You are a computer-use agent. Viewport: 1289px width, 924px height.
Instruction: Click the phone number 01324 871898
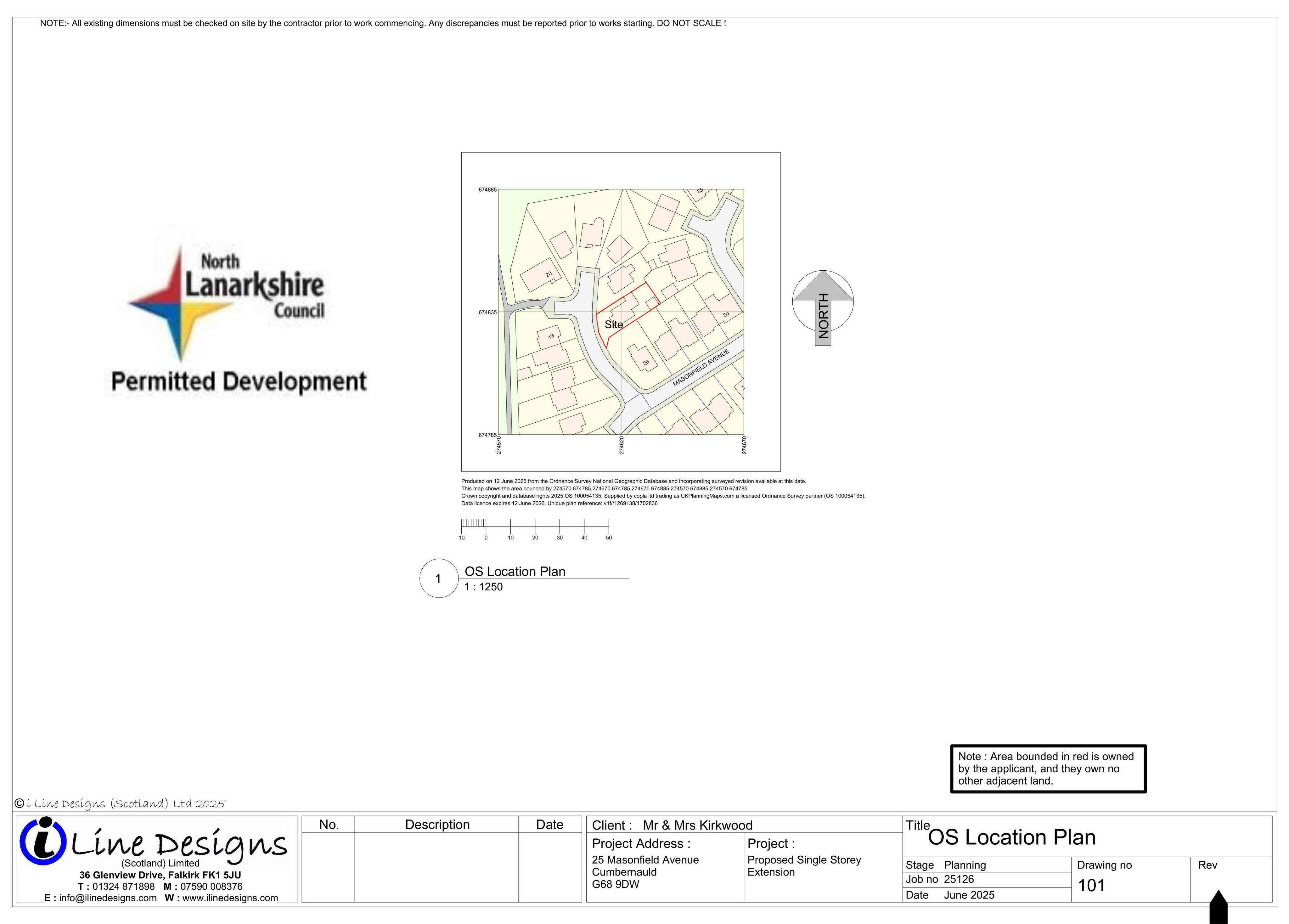tap(123, 887)
